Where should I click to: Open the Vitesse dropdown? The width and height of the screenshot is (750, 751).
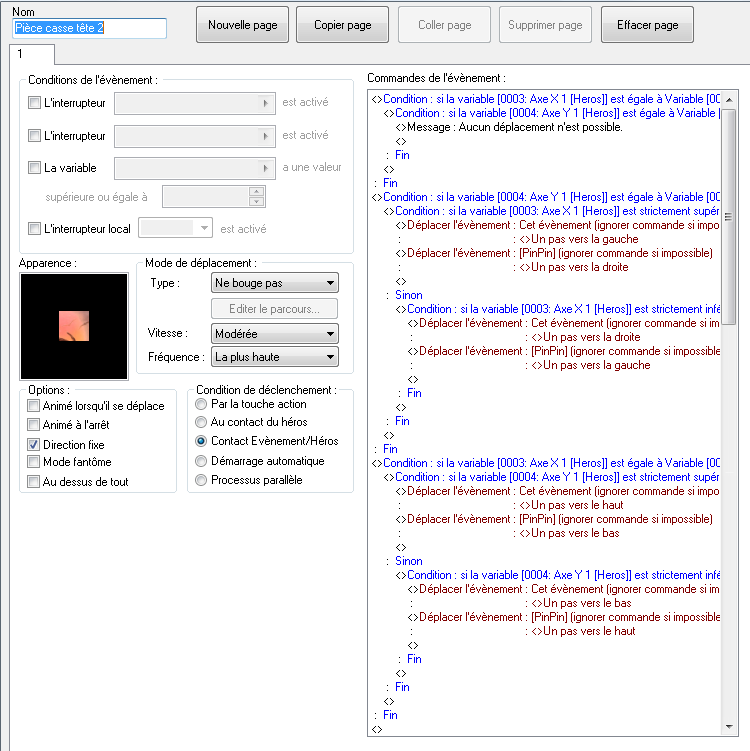(274, 333)
